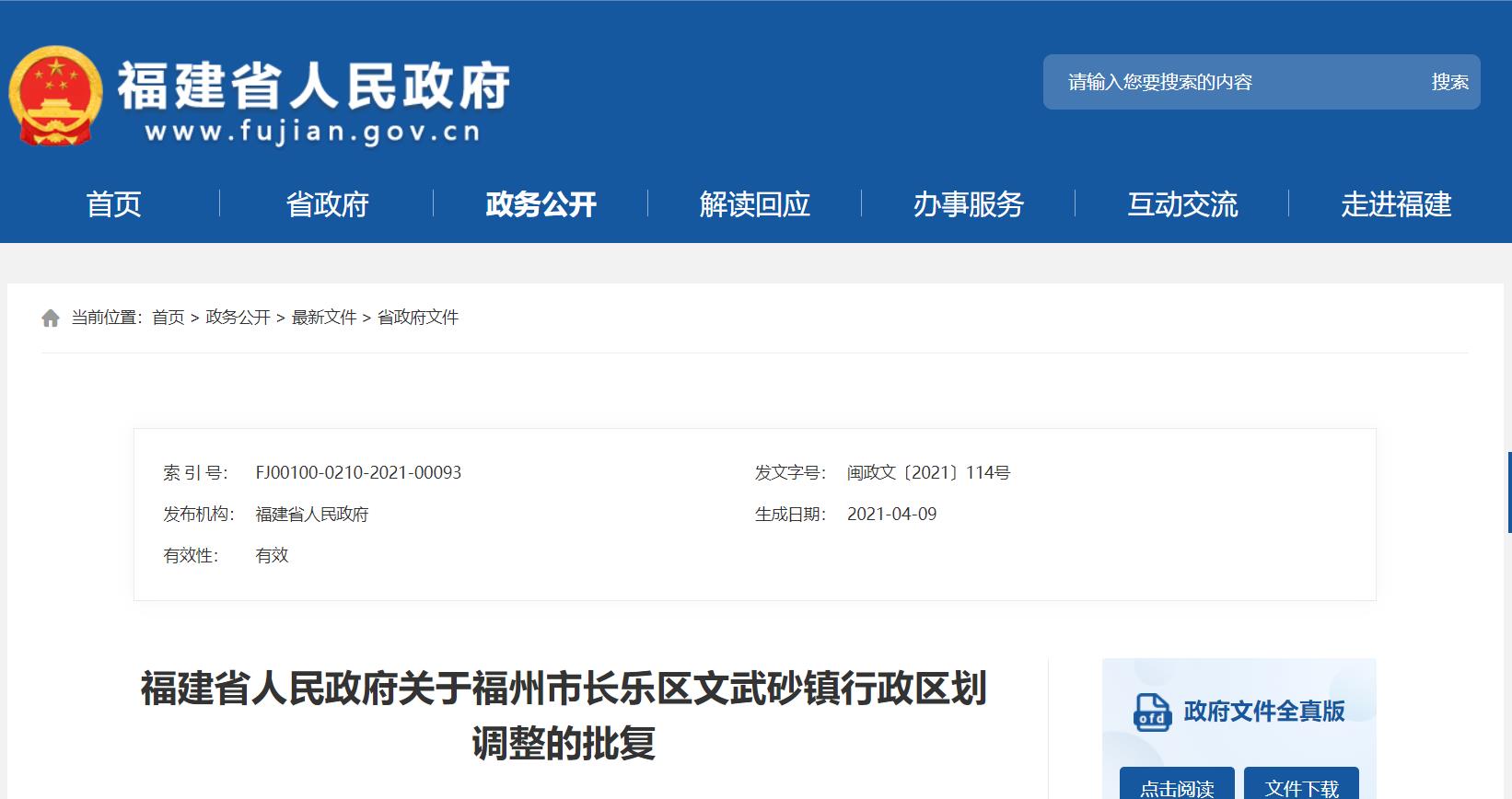This screenshot has width=1512, height=799.
Task: Click the 文件下载 button
Action: click(x=1301, y=784)
